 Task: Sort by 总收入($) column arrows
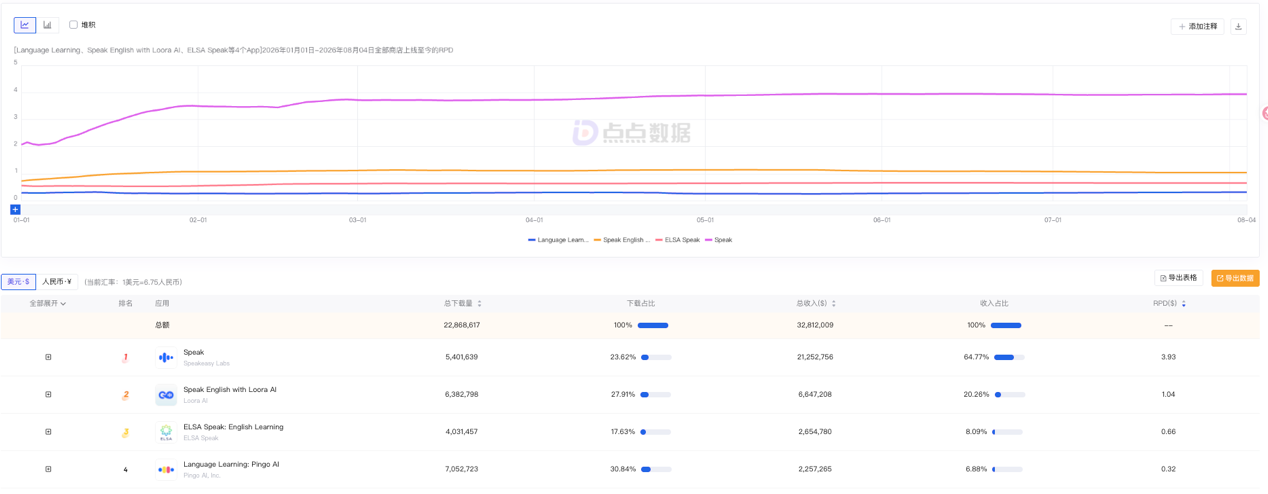[834, 303]
